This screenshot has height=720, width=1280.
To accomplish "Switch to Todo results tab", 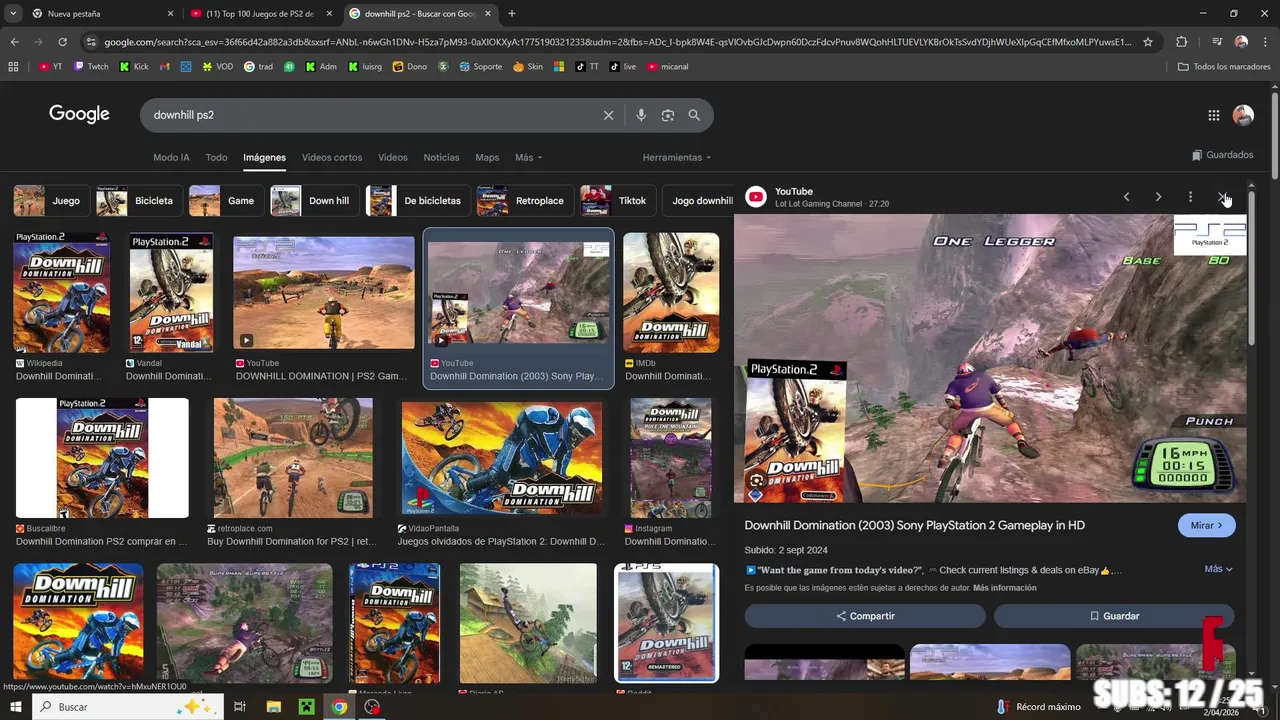I will pos(216,157).
